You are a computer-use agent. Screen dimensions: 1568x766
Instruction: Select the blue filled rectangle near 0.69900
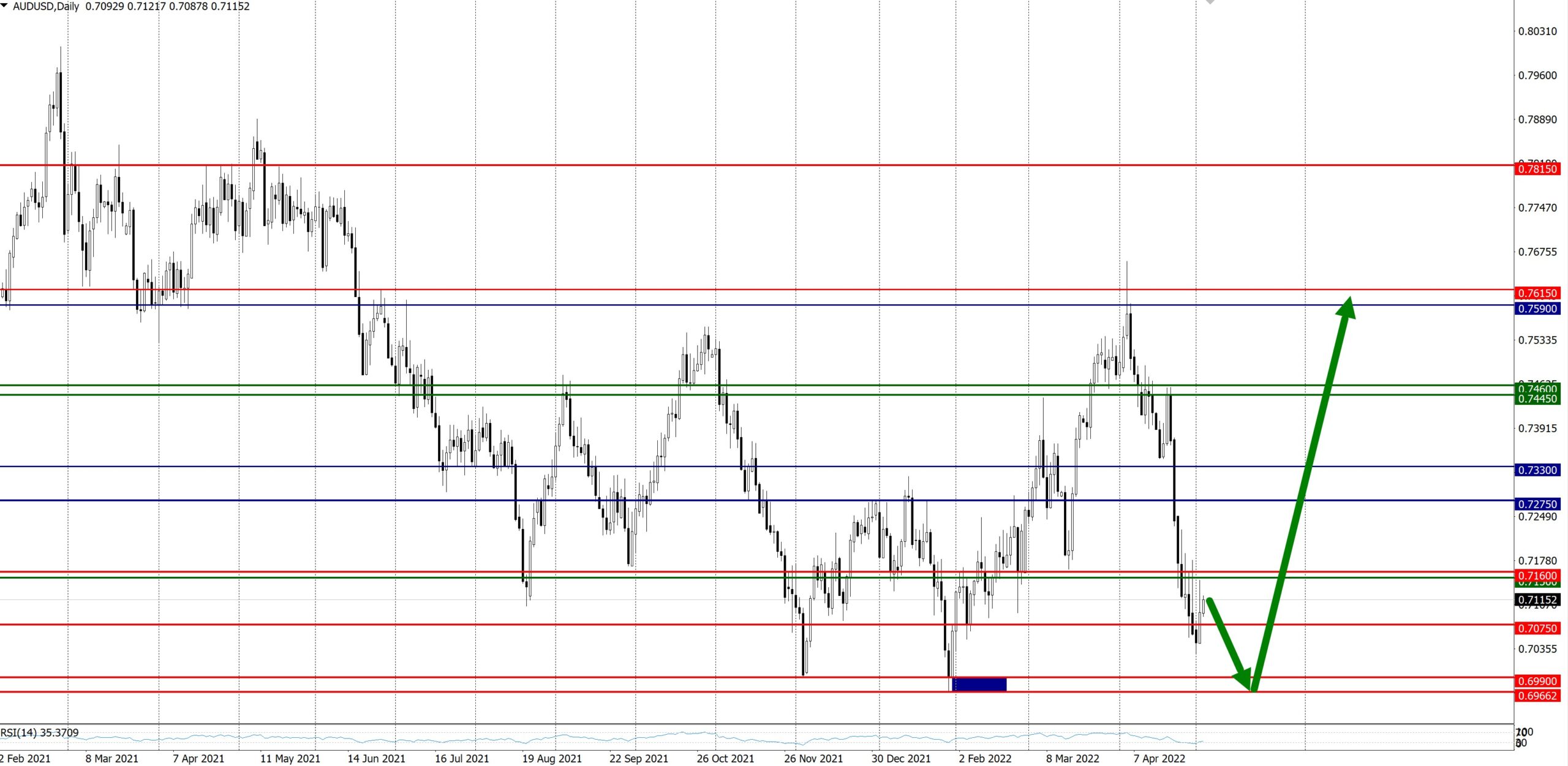[979, 684]
